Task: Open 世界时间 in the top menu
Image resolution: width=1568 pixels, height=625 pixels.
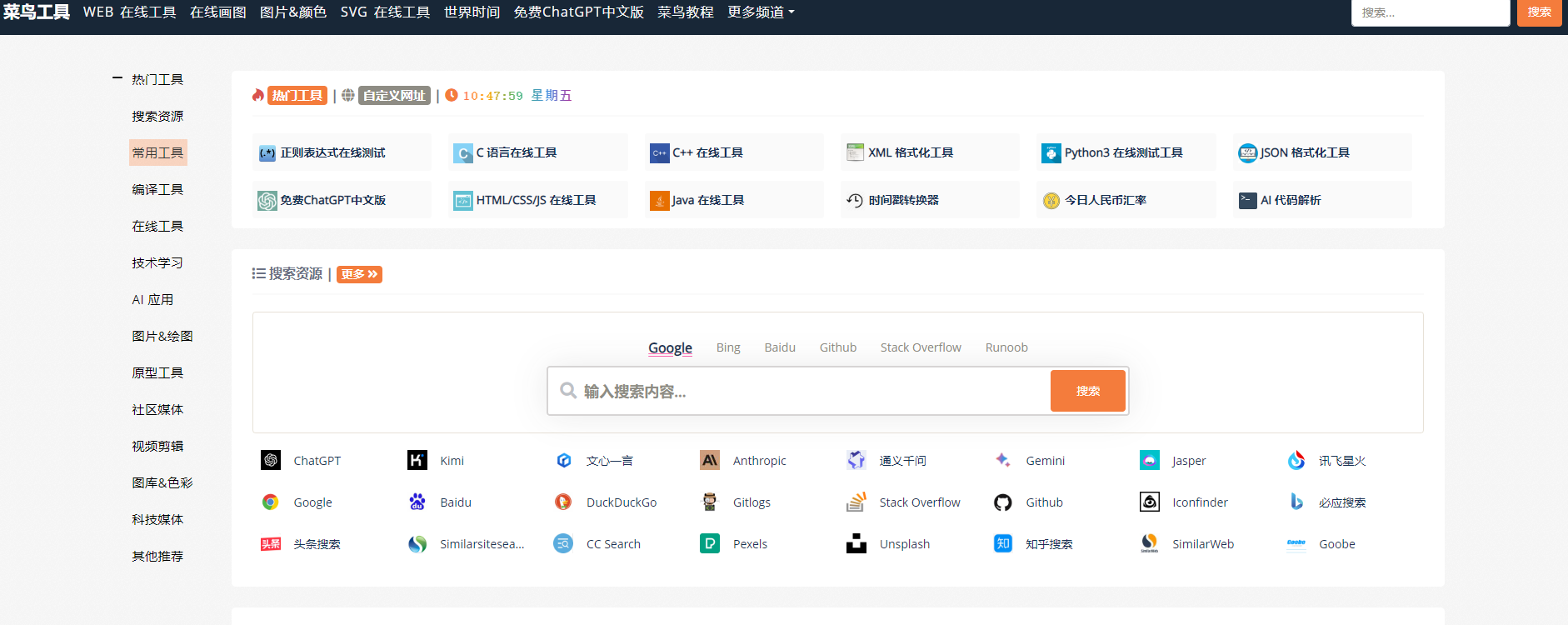Action: 472,12
